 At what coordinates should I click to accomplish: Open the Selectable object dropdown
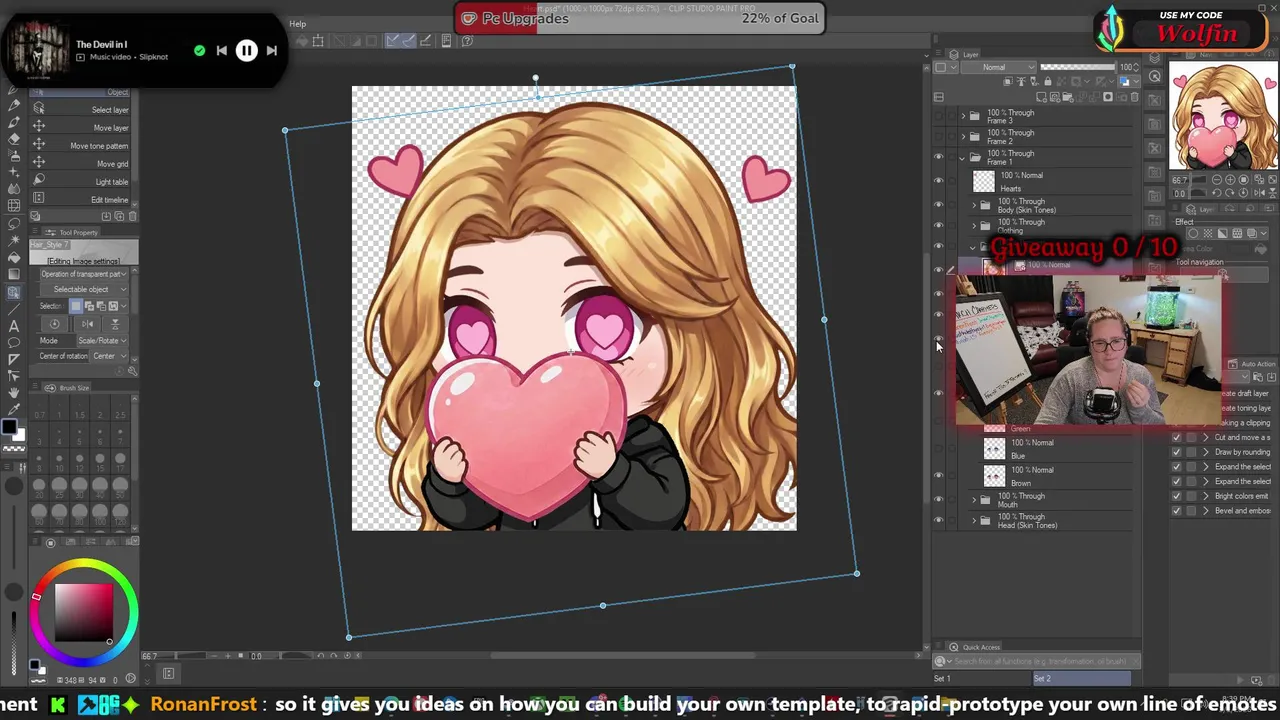click(x=82, y=290)
